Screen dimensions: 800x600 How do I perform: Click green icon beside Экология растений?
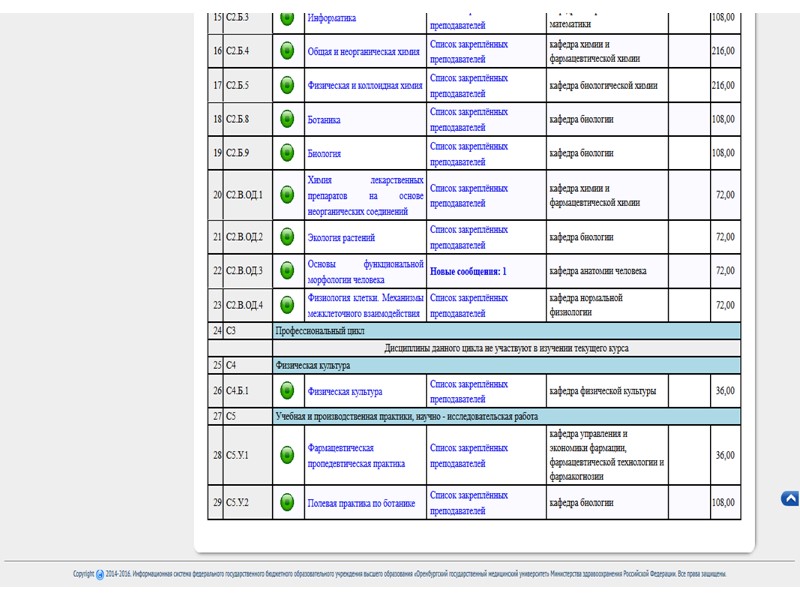click(287, 237)
